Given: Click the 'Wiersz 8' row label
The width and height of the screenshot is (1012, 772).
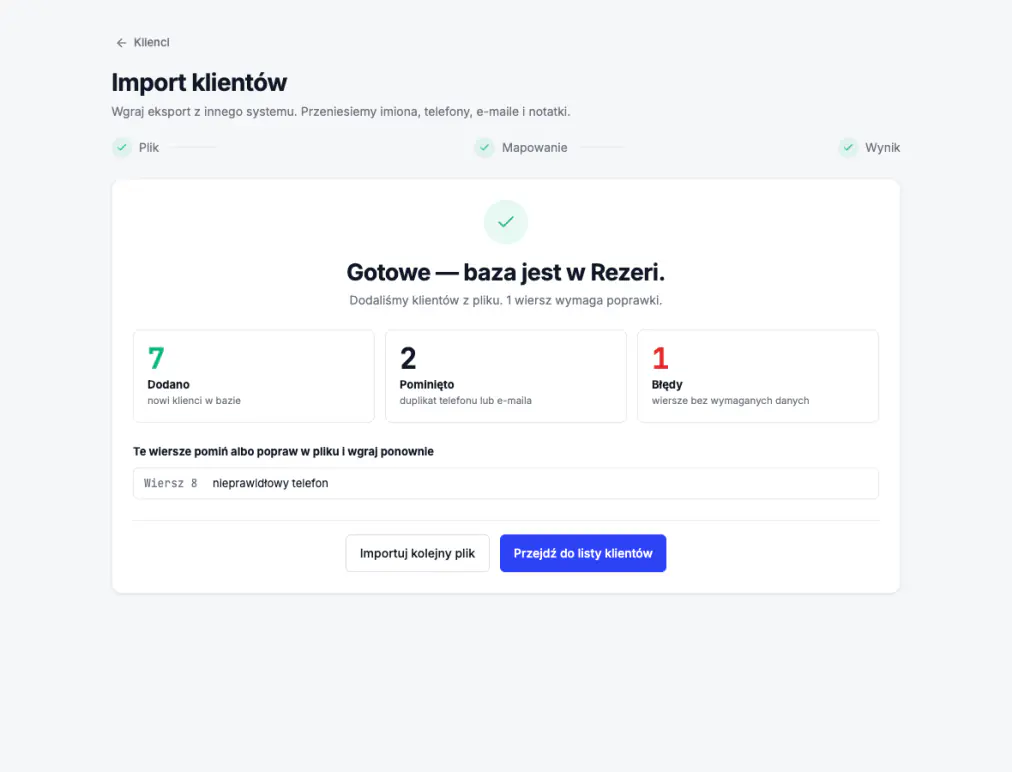Looking at the screenshot, I should click(170, 483).
